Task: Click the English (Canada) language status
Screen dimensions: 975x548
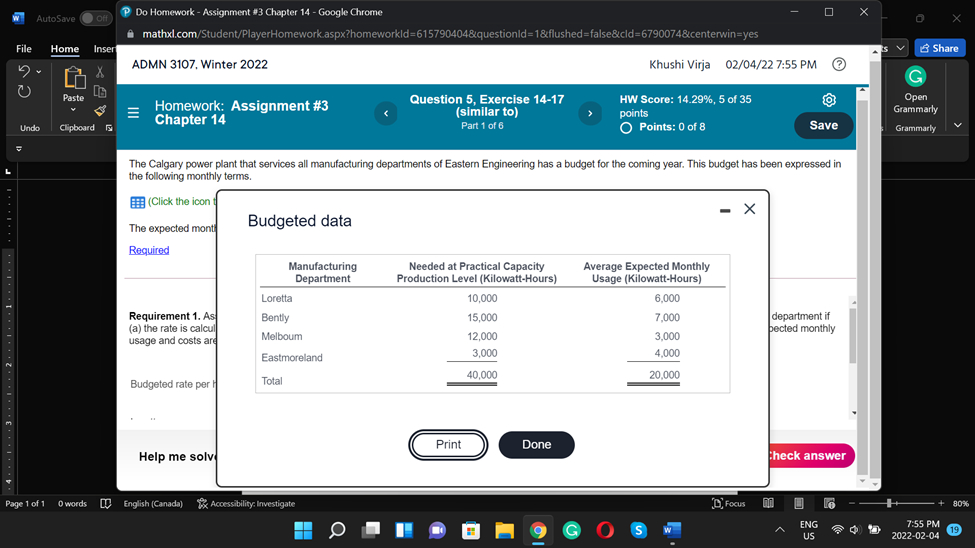Action: [x=153, y=504]
